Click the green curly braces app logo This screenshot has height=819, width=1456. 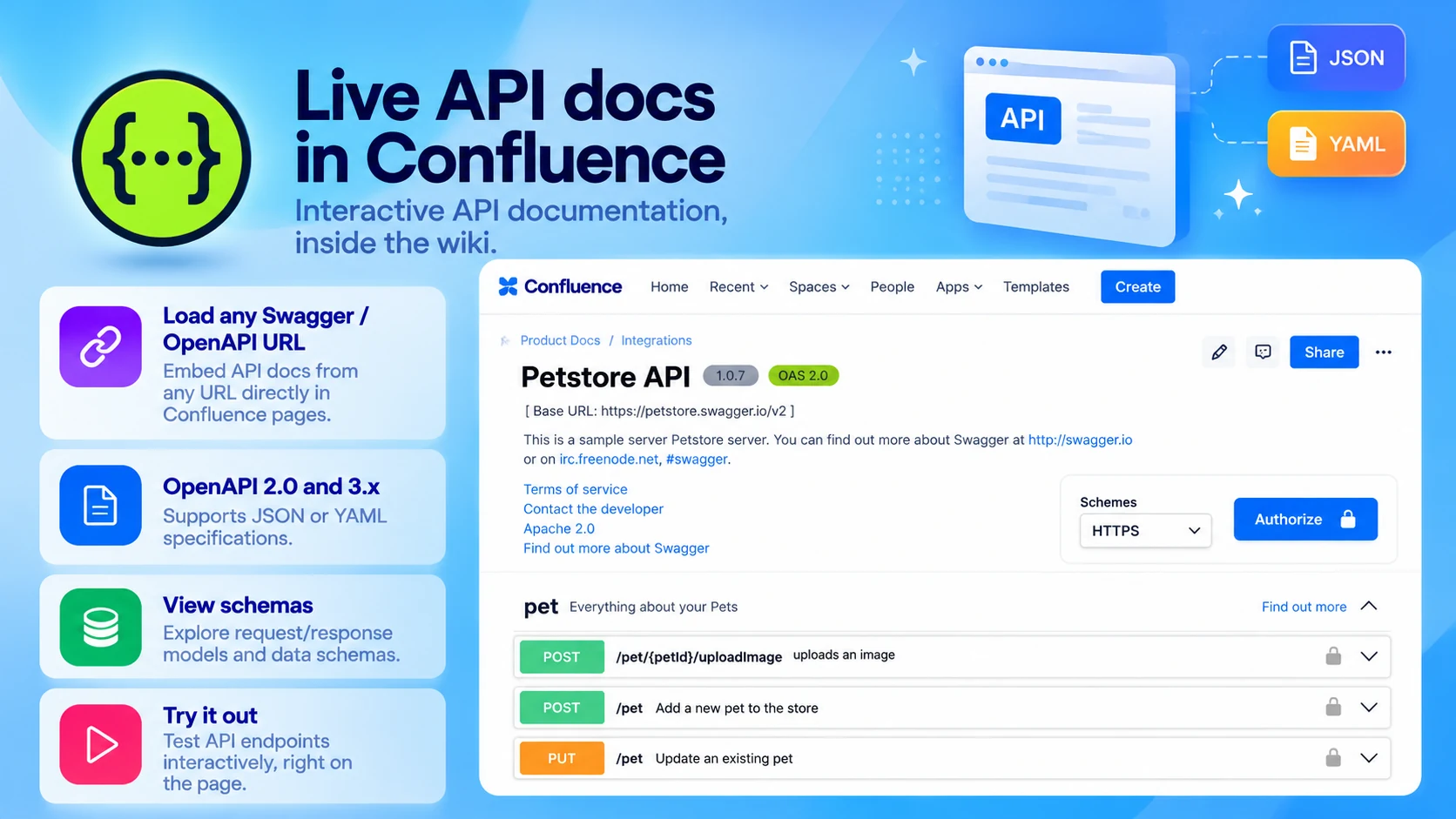pyautogui.click(x=162, y=158)
